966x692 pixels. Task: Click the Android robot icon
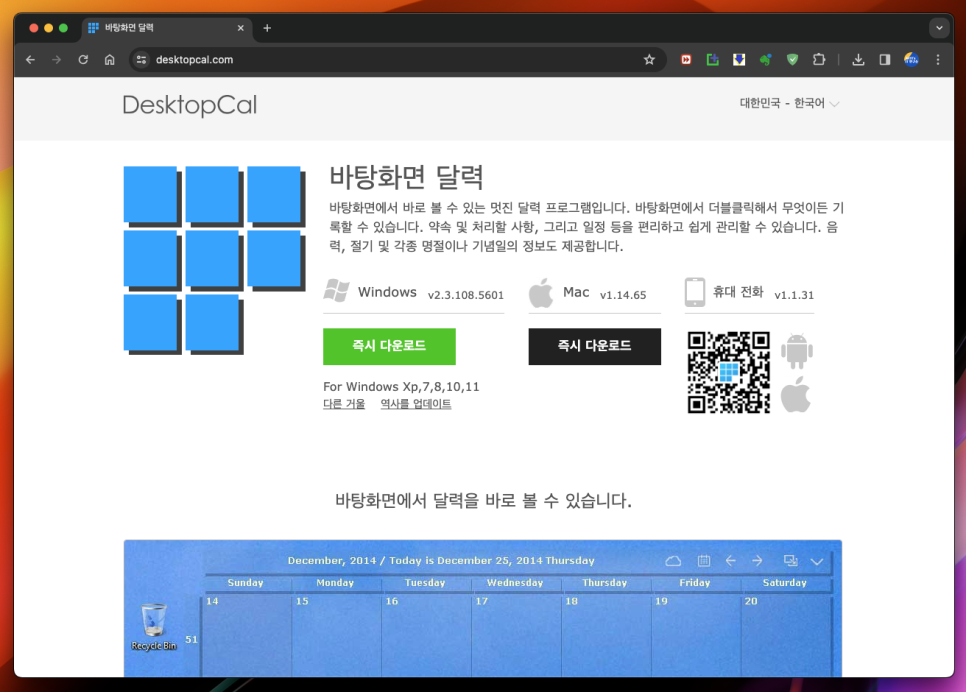(x=797, y=351)
